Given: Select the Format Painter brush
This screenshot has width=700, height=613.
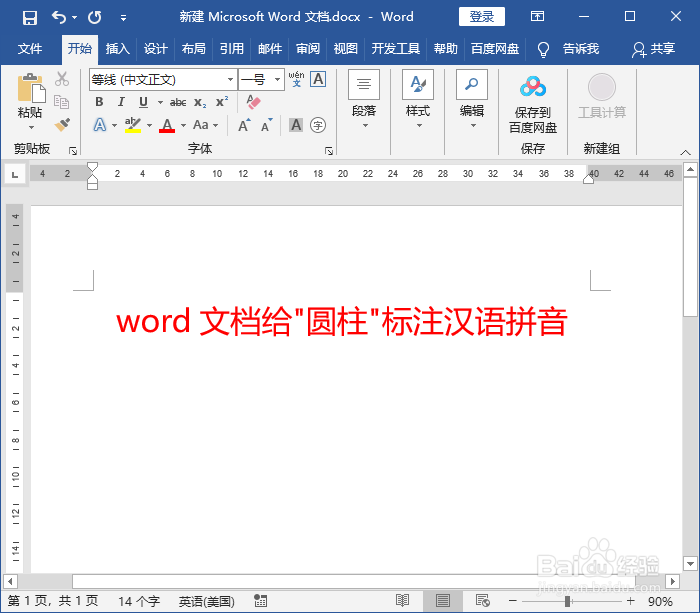Looking at the screenshot, I should point(62,125).
